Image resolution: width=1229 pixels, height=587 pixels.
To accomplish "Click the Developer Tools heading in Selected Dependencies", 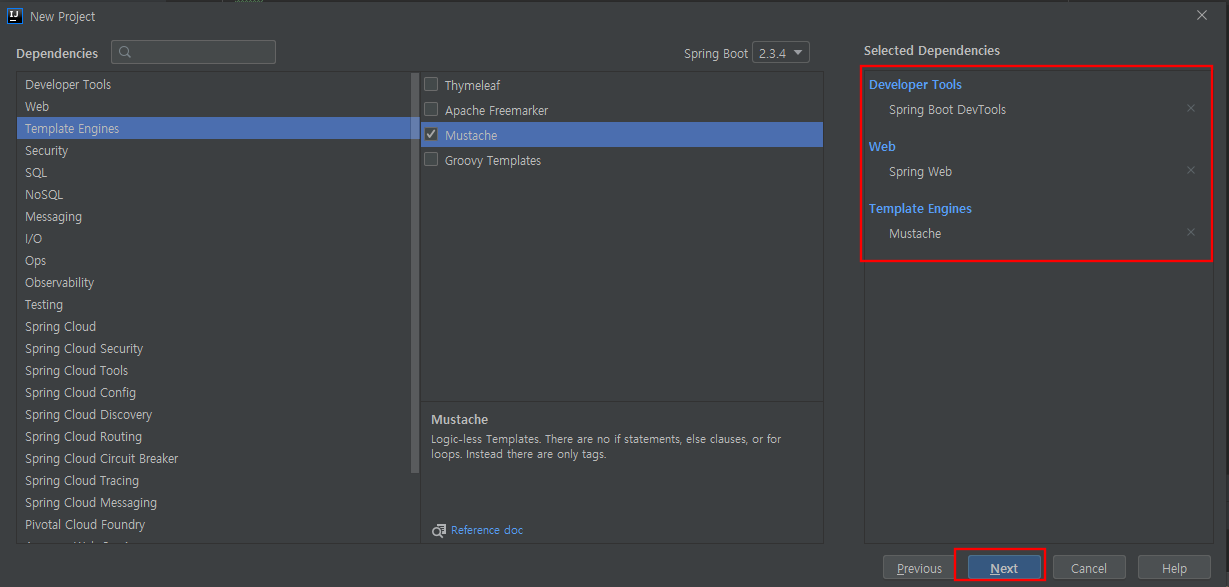I will point(915,84).
